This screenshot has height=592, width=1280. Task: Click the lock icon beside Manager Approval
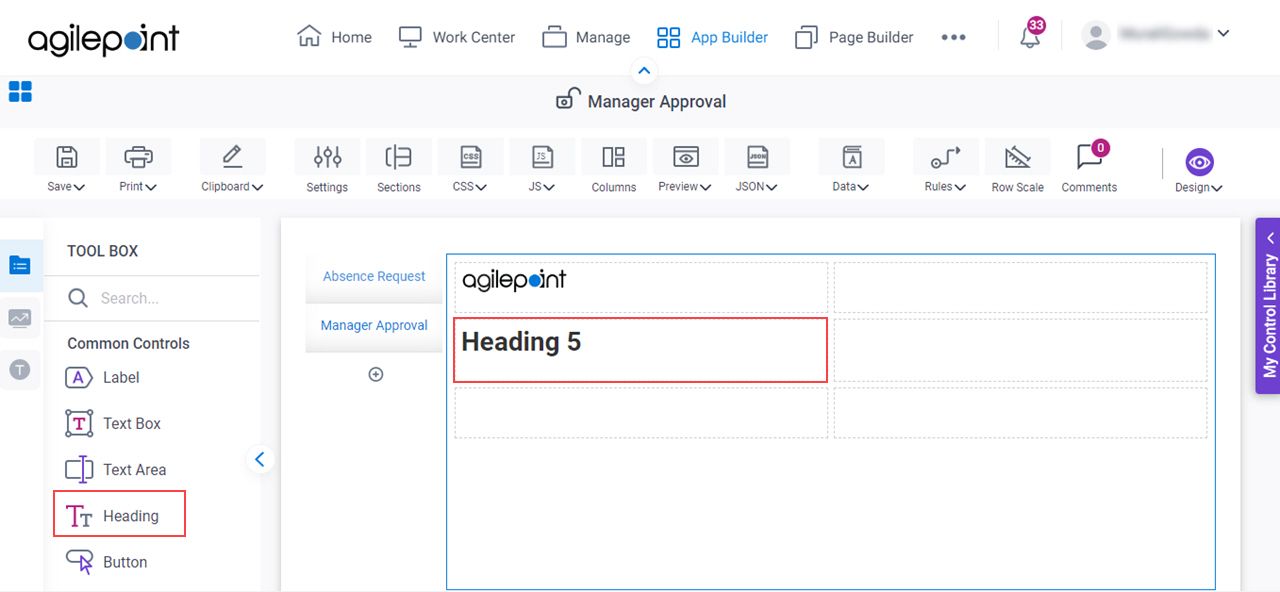[x=568, y=100]
